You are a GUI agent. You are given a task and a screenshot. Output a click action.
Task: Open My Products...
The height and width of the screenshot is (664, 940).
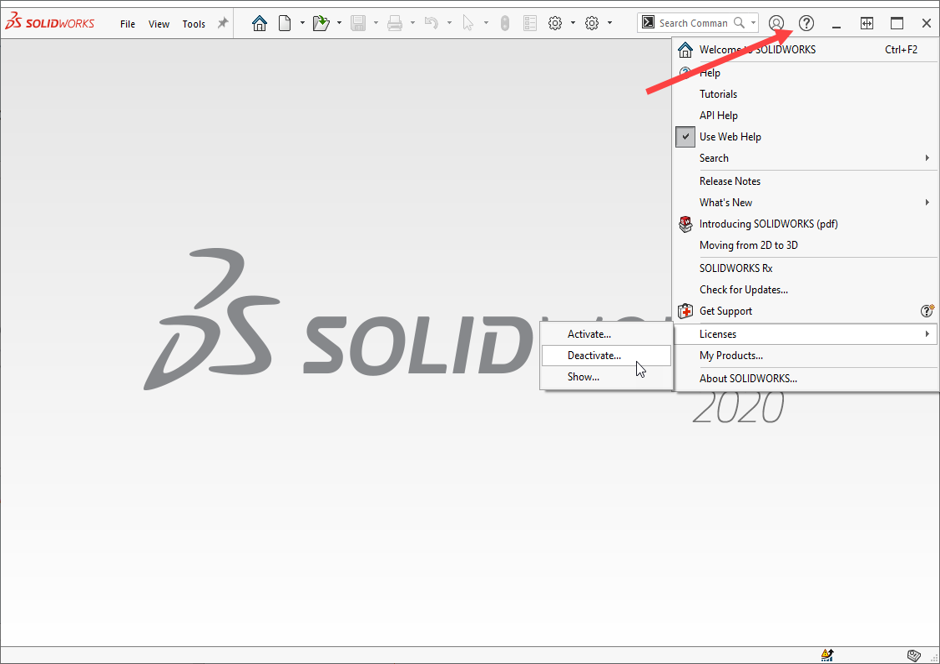point(805,355)
